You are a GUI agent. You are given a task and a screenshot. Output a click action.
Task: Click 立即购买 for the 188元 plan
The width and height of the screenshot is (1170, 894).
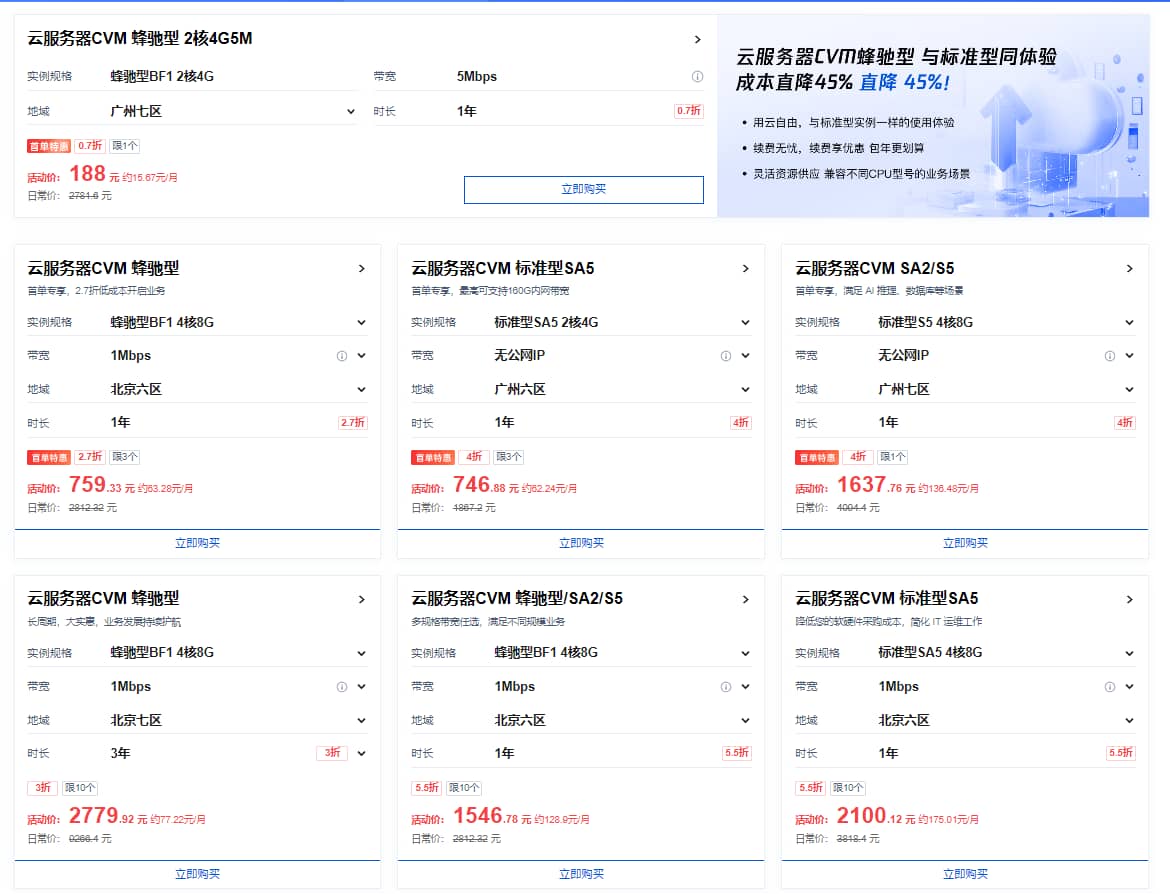(583, 189)
